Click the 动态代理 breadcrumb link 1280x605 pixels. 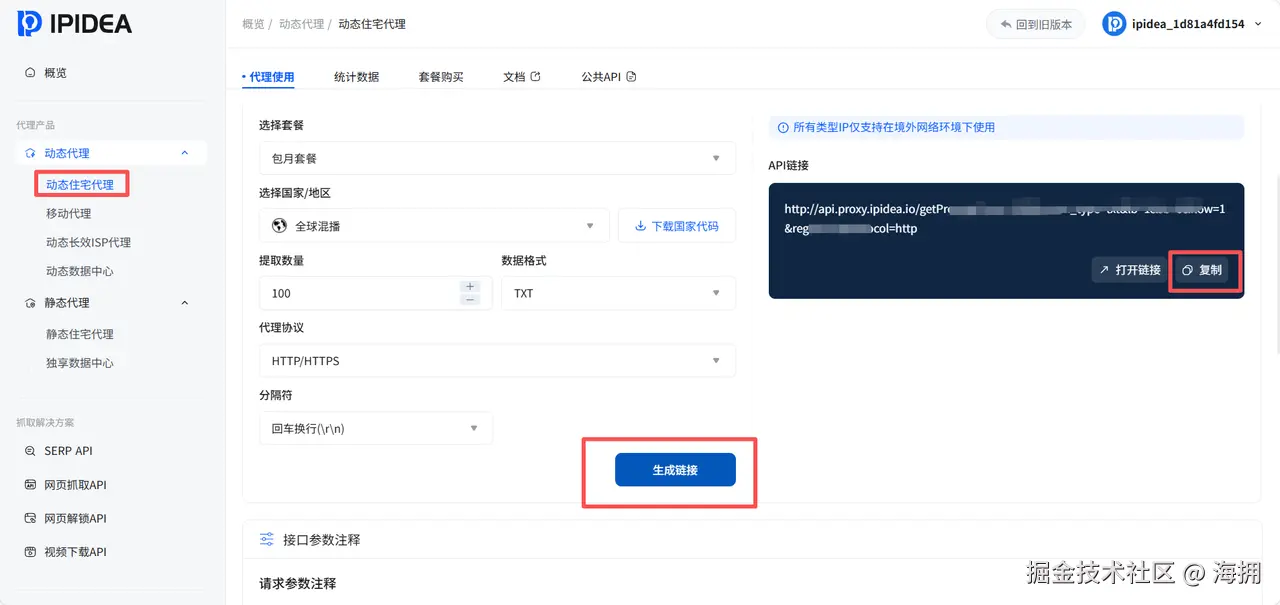point(301,24)
